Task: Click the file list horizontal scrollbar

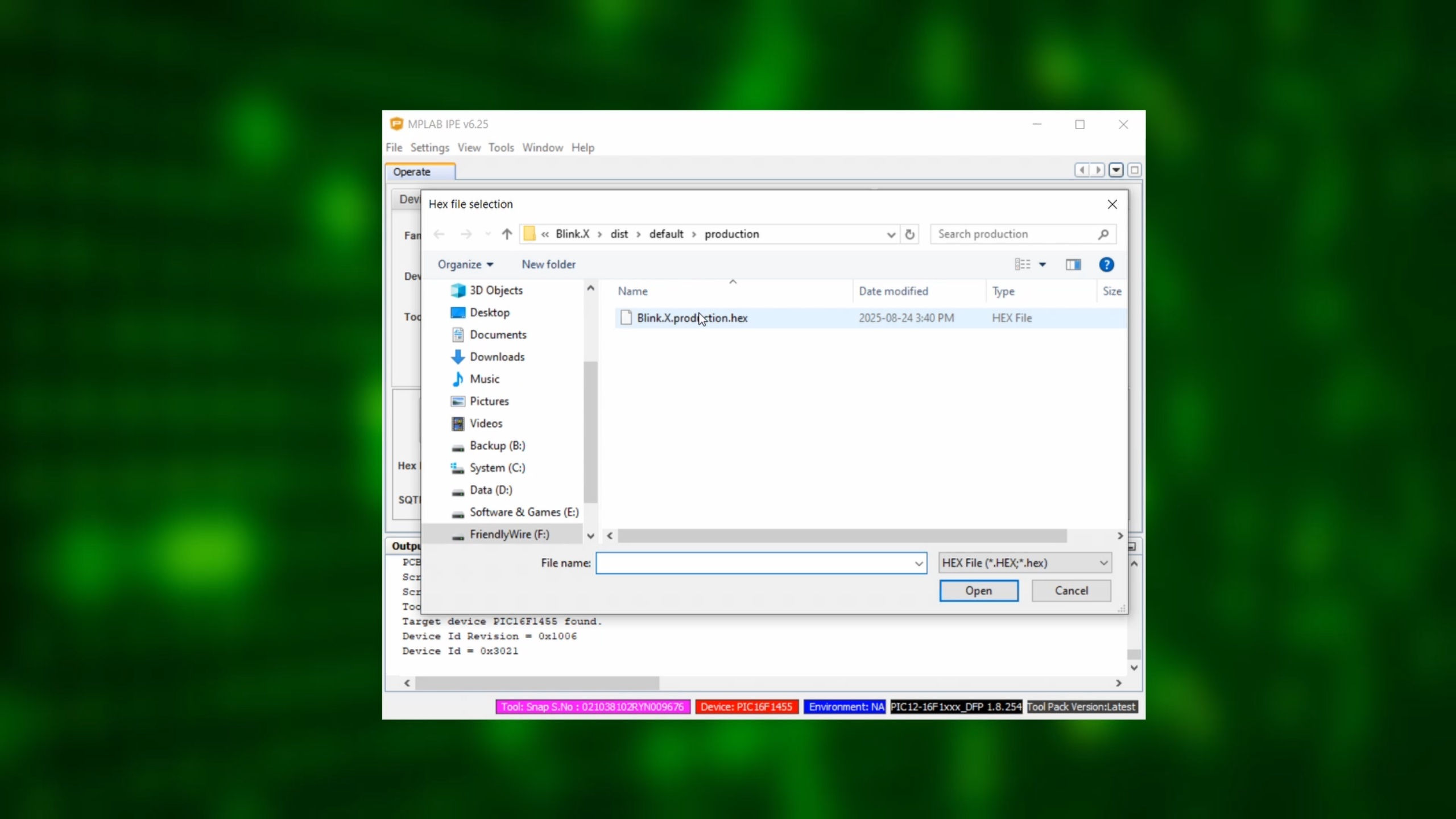Action: point(842,536)
